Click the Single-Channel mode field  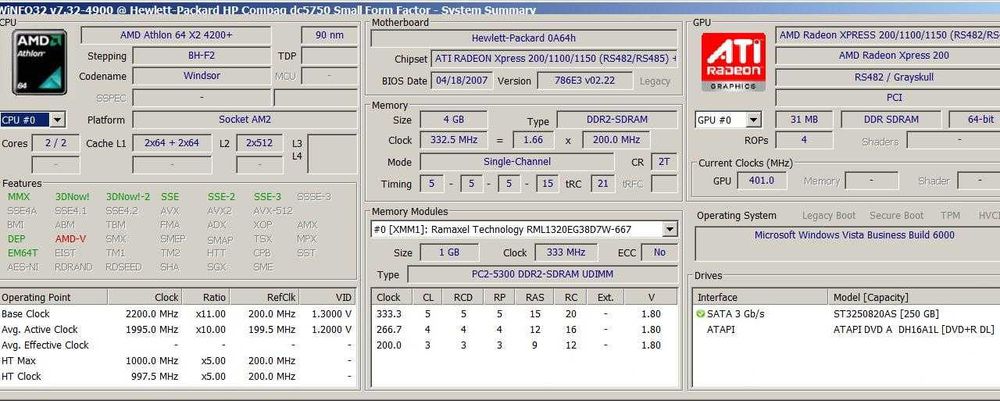(517, 162)
